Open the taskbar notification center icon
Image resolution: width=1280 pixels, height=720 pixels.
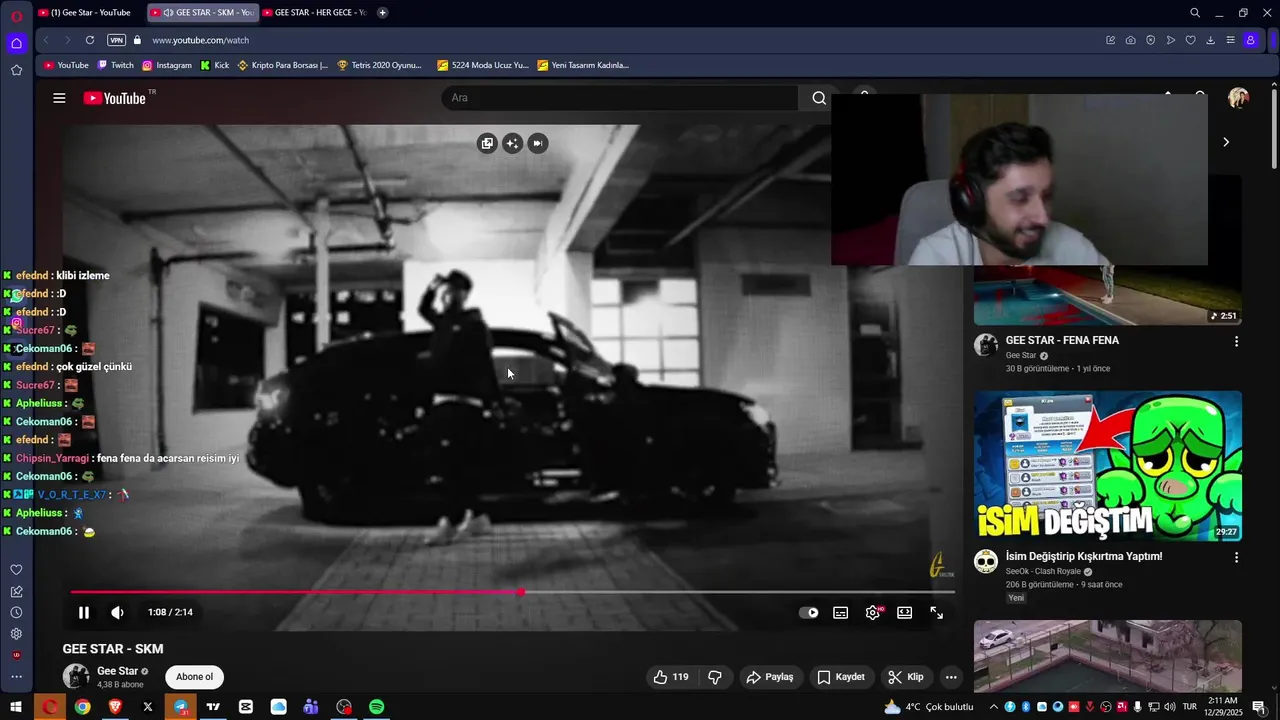[x=1259, y=707]
